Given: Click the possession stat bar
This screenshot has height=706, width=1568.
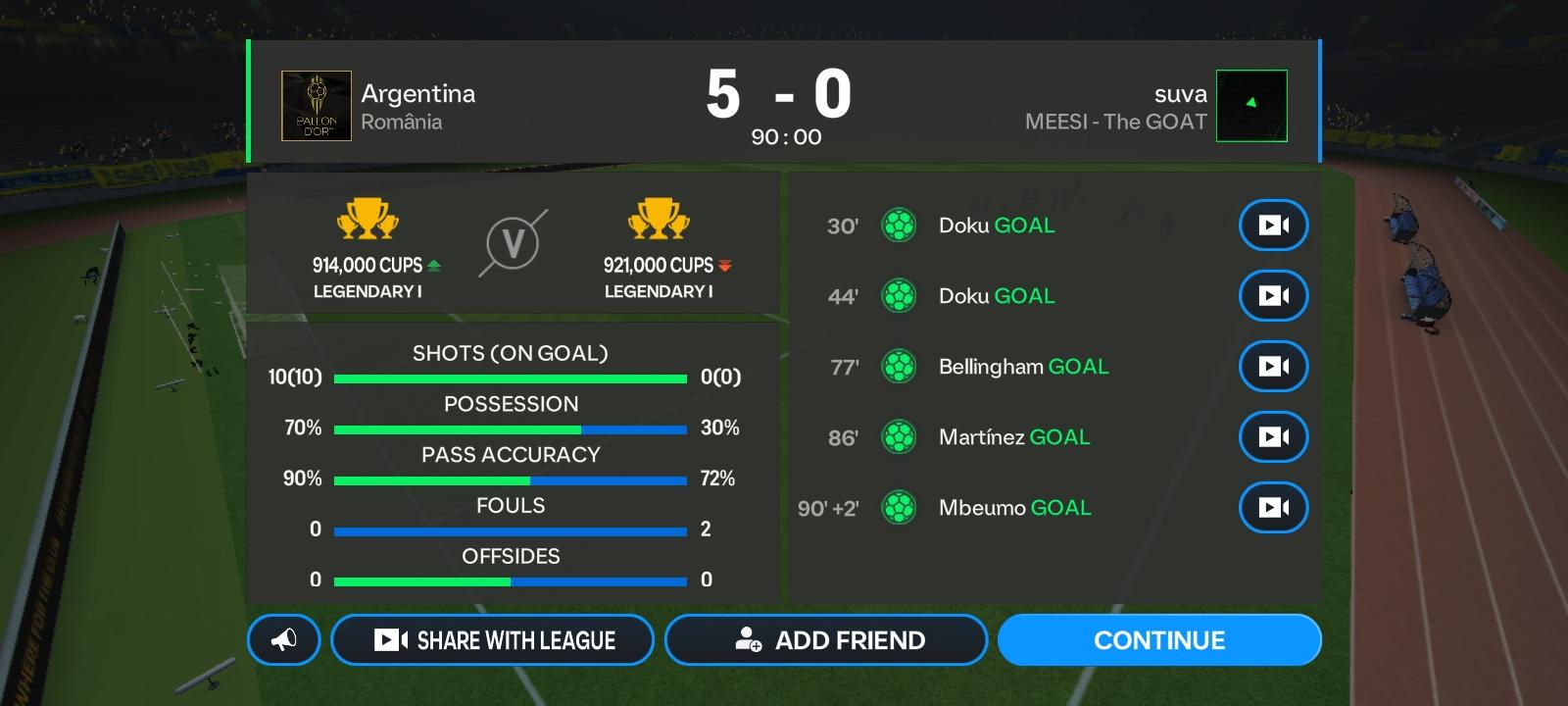Looking at the screenshot, I should [510, 429].
